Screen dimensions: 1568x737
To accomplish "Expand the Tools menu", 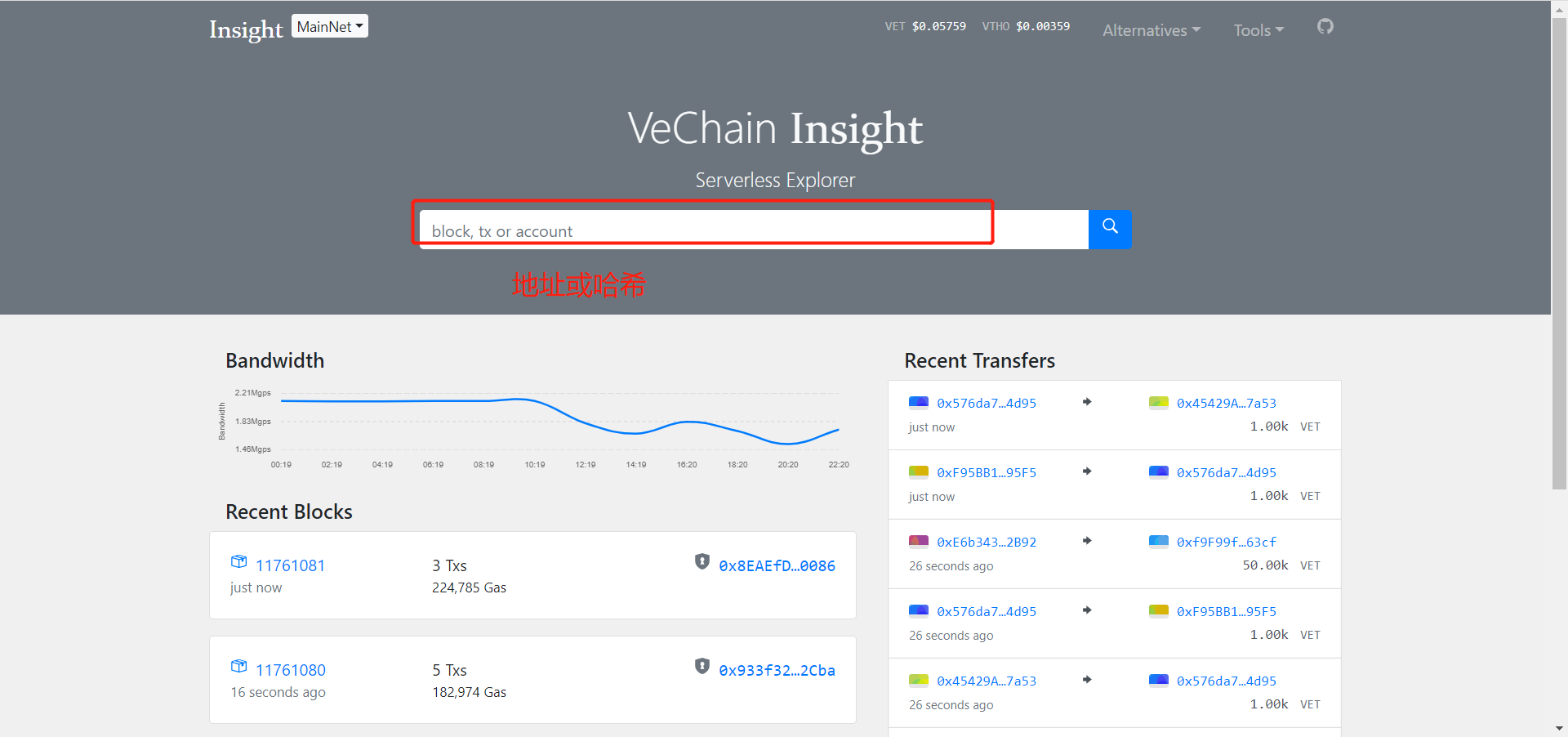I will (1258, 30).
